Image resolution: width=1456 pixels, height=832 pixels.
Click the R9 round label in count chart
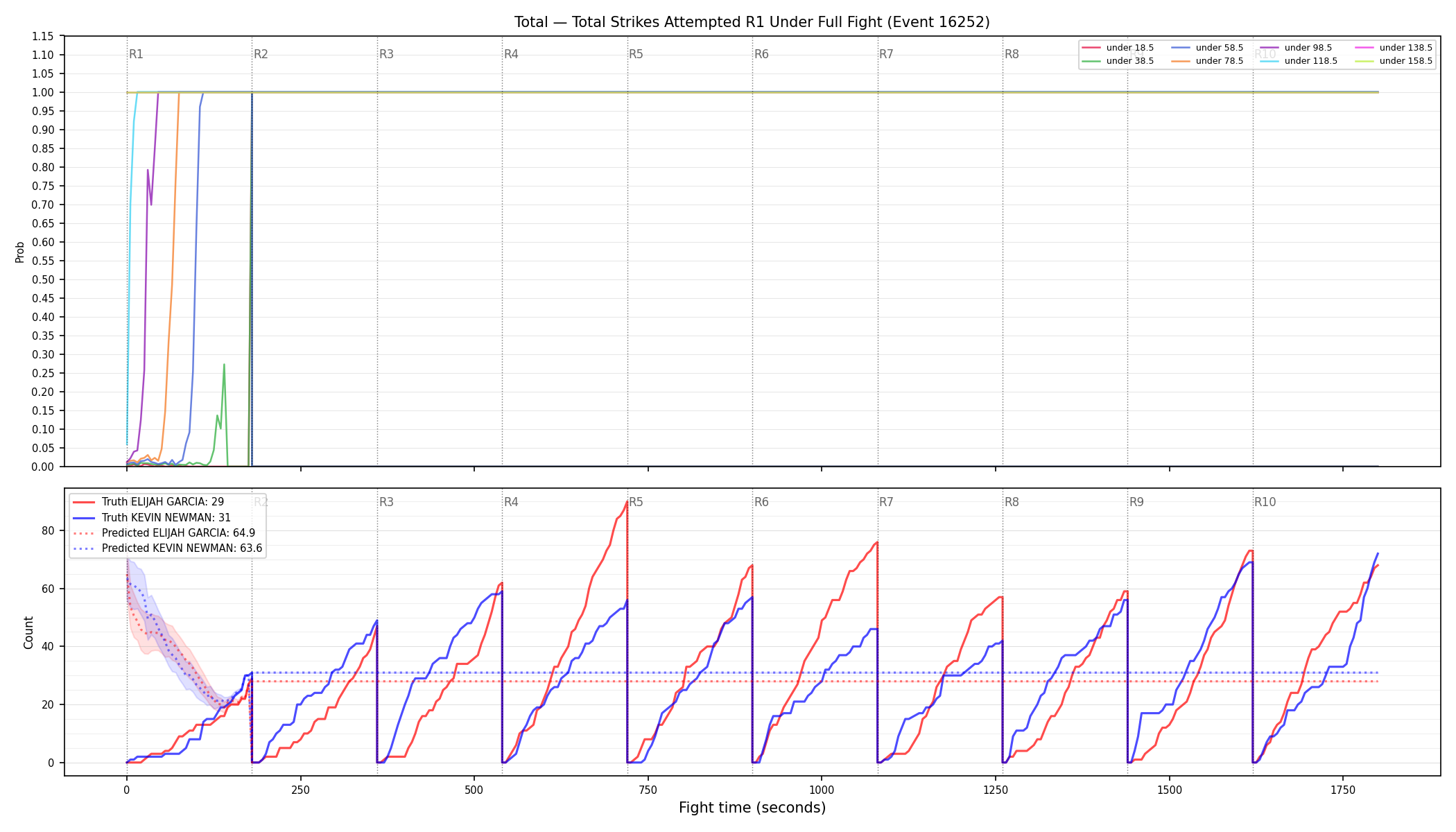[1136, 502]
